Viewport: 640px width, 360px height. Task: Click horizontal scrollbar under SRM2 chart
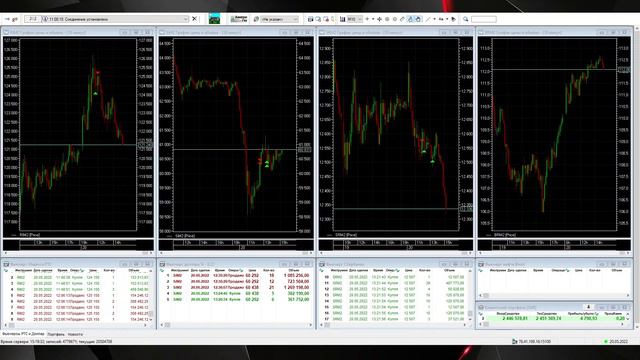click(396, 253)
